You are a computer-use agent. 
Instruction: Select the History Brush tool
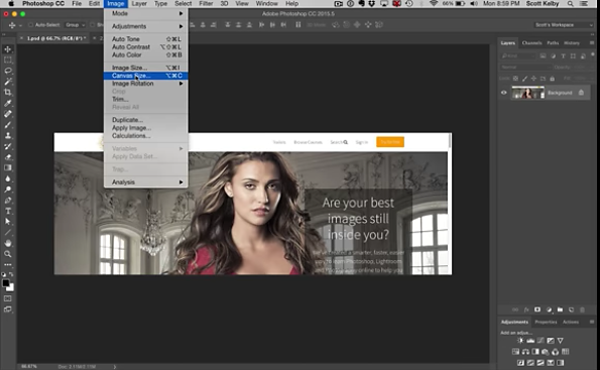[8, 146]
